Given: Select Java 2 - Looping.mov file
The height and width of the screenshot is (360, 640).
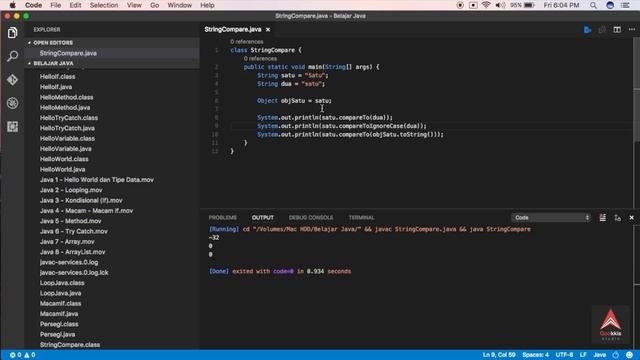Looking at the screenshot, I should (71, 190).
